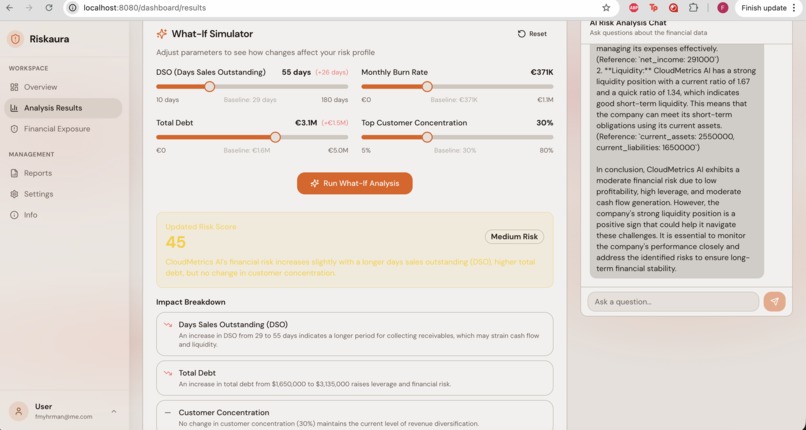Click the Reports document icon
The width and height of the screenshot is (806, 430).
point(14,173)
